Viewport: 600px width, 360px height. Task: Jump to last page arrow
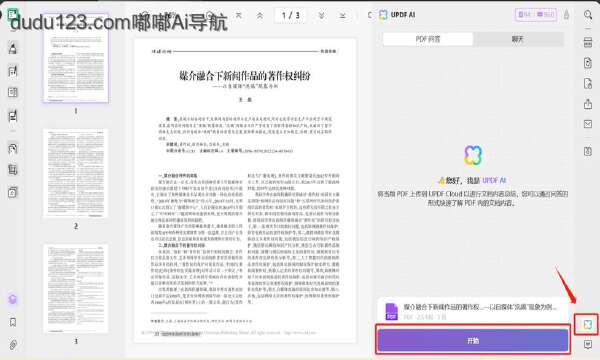point(342,15)
